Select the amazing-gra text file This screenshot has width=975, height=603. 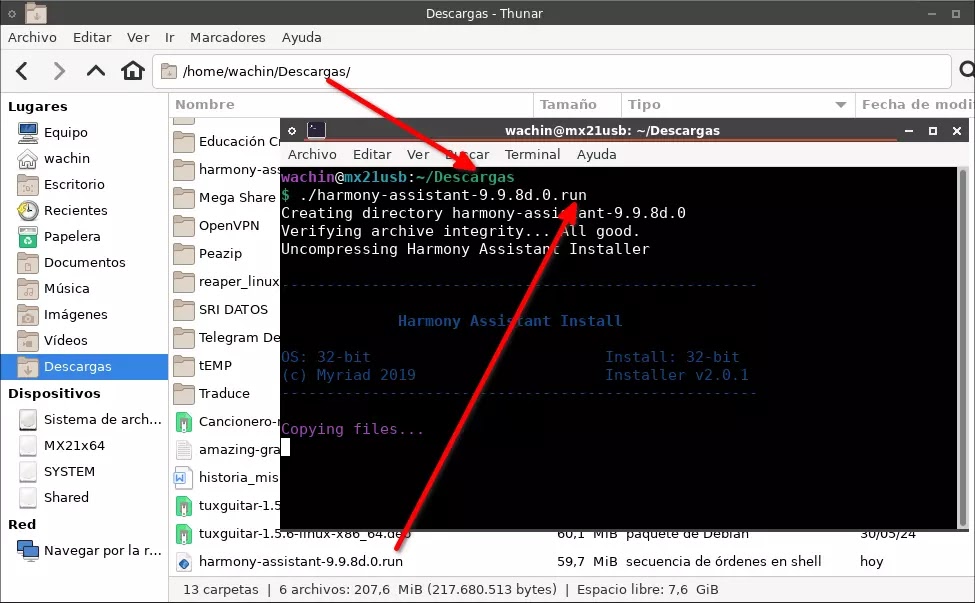[227, 449]
